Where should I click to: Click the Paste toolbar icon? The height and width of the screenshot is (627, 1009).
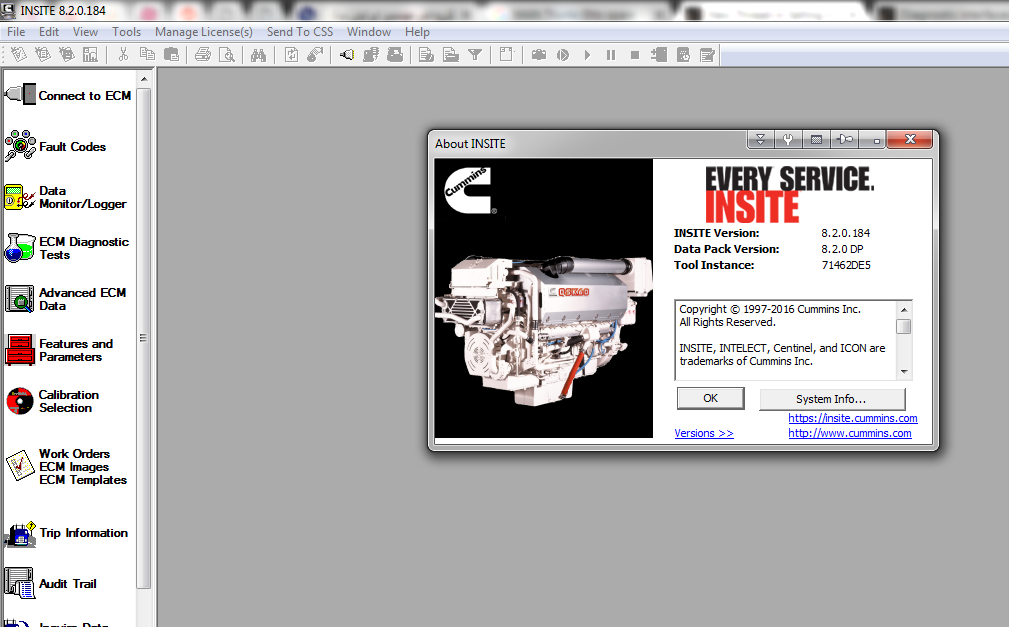[x=171, y=55]
